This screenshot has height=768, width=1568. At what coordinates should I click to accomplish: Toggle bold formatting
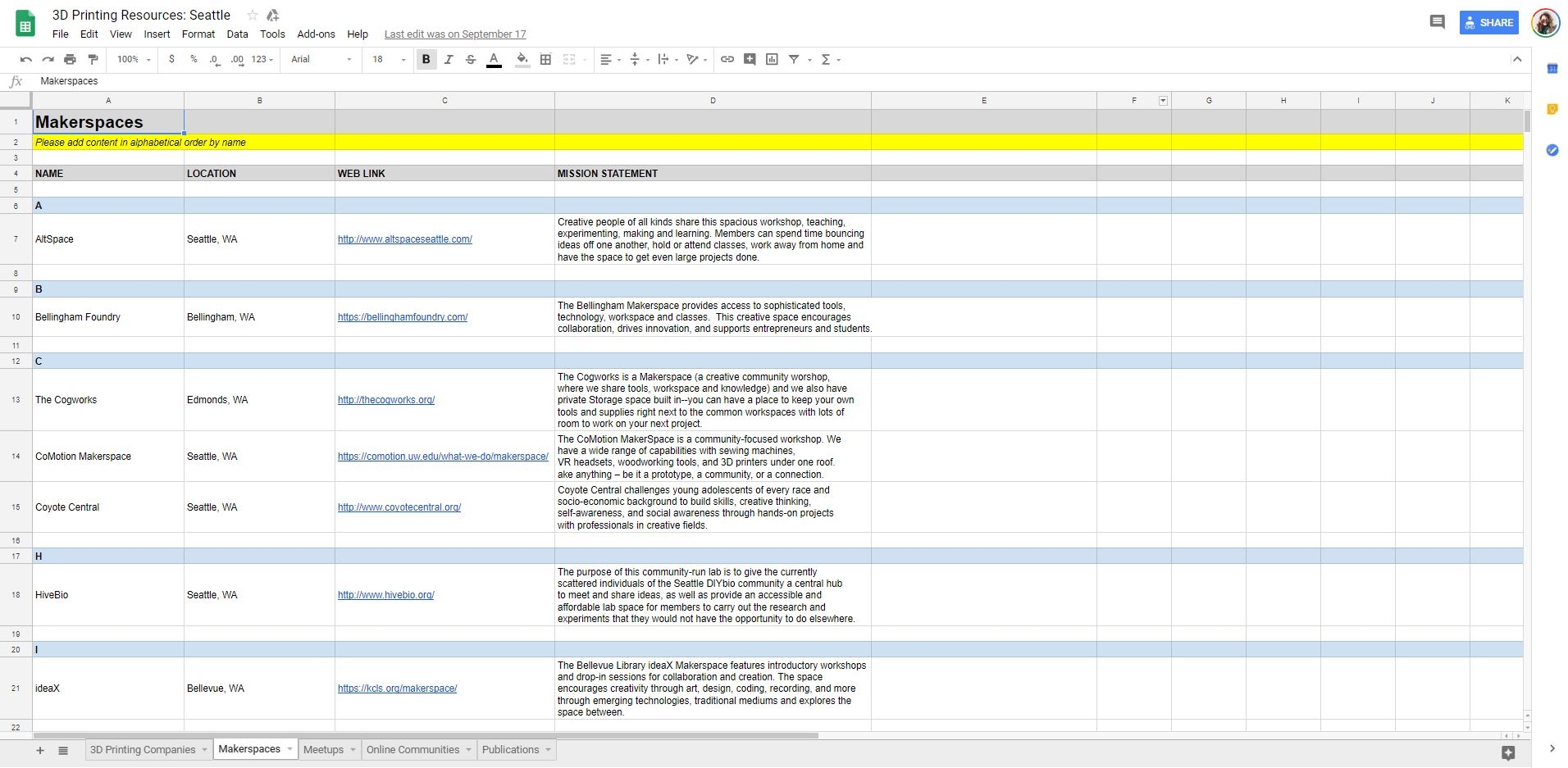pos(426,59)
